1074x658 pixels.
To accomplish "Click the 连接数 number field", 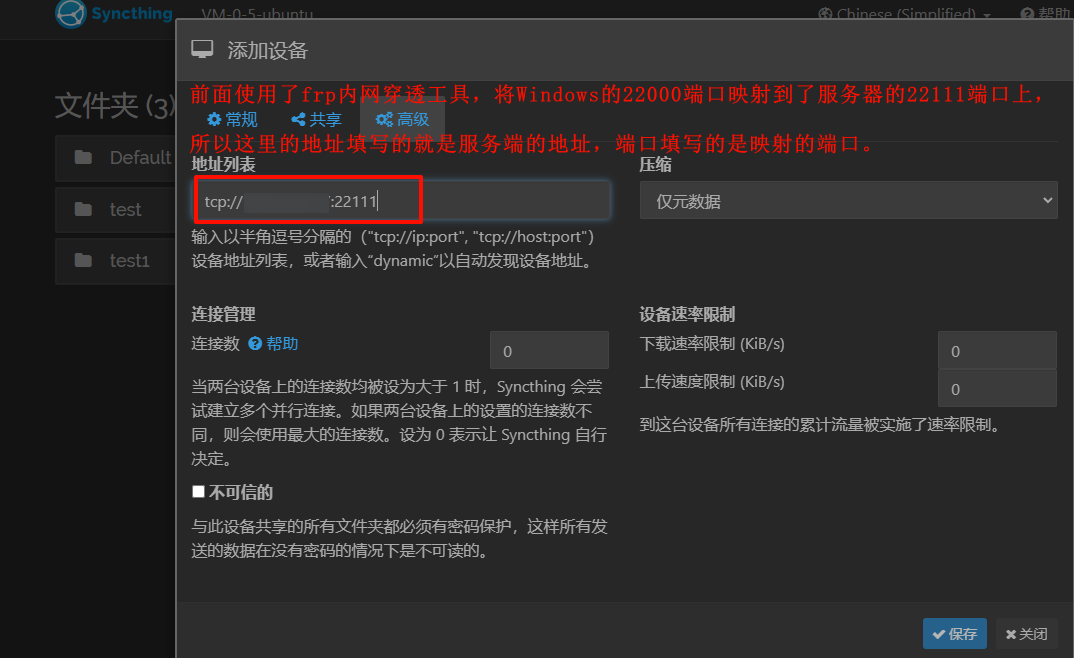I will [x=549, y=351].
